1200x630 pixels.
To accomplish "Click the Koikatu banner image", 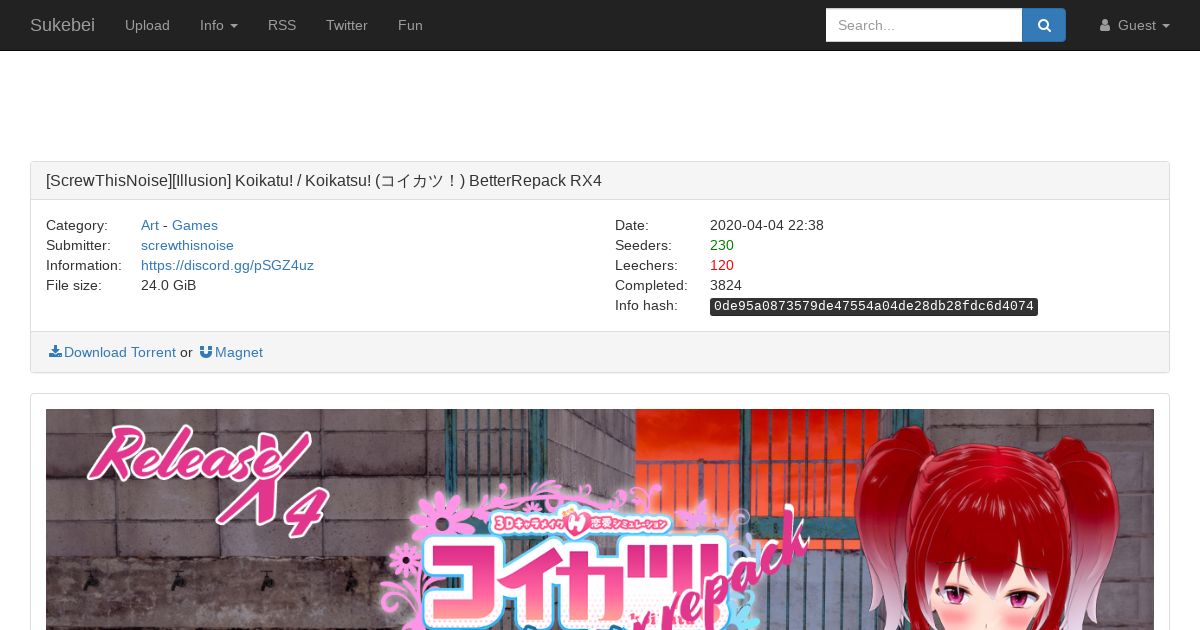I will [x=600, y=519].
